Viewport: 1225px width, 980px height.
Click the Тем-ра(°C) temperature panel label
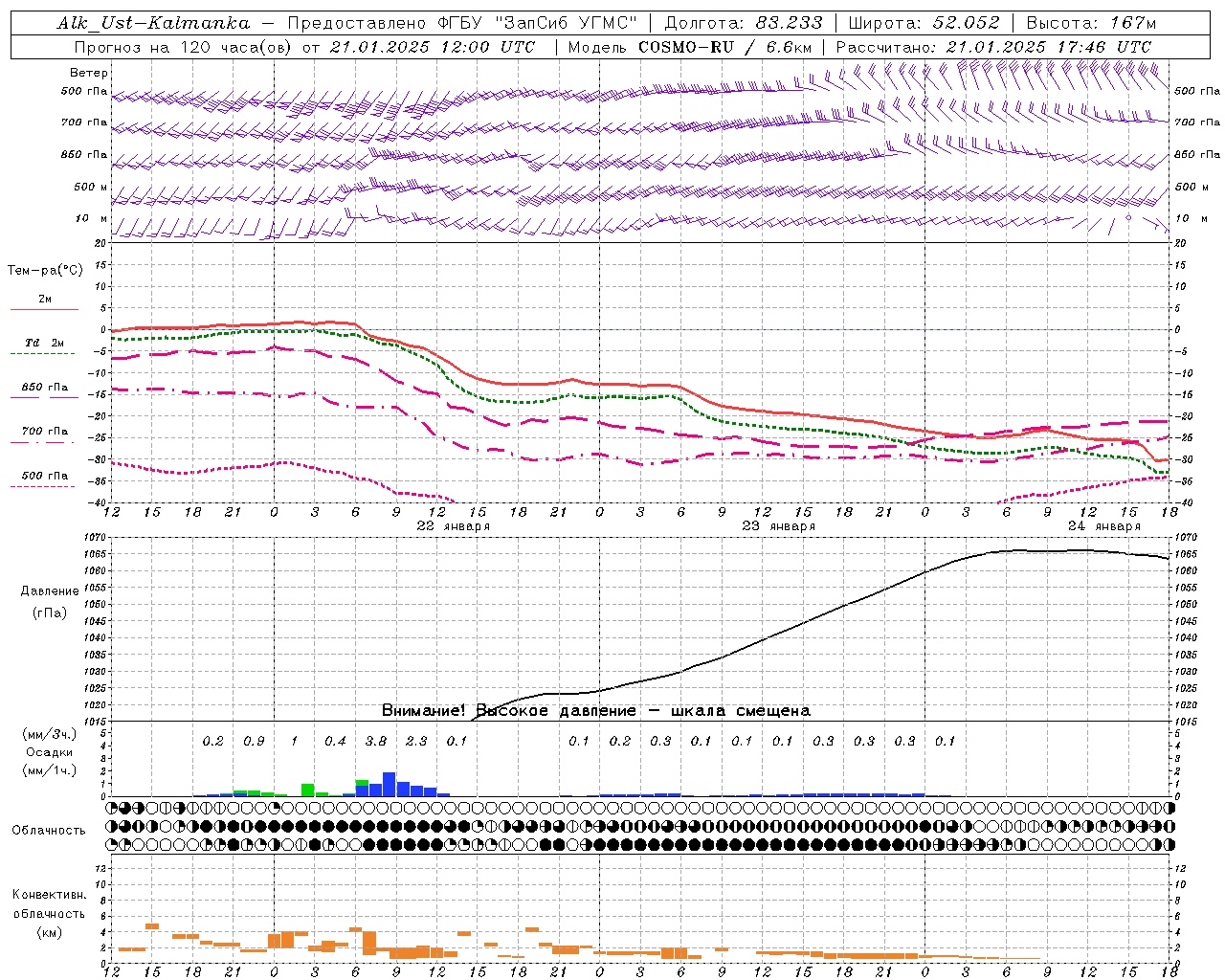point(45,271)
